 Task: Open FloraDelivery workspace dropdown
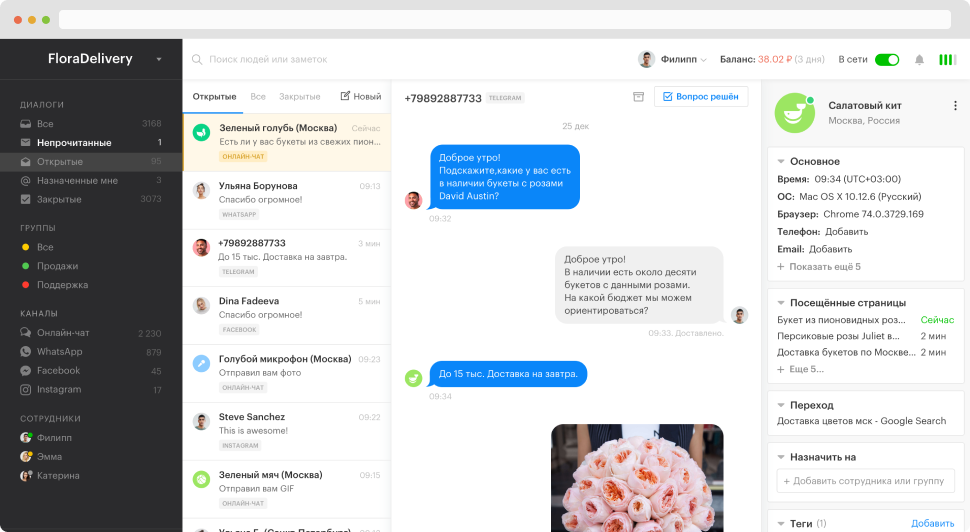[x=159, y=59]
